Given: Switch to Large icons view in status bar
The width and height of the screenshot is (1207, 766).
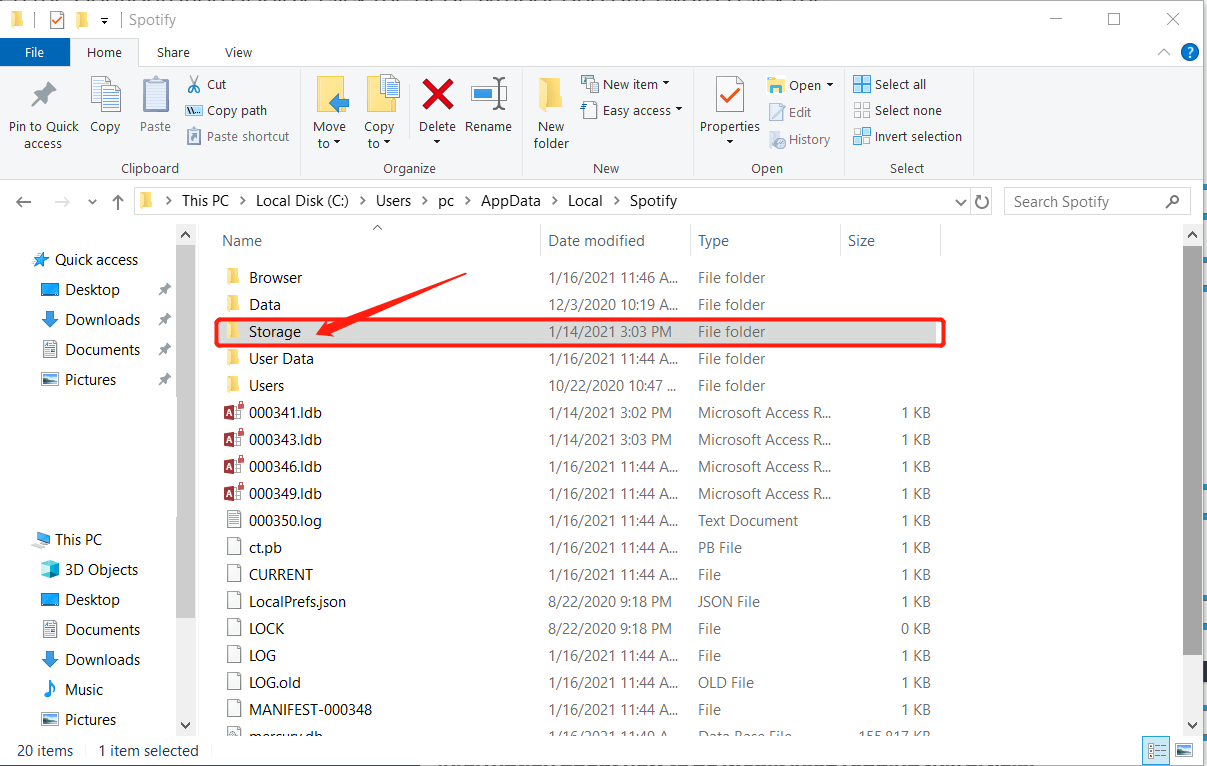Looking at the screenshot, I should (x=1183, y=750).
